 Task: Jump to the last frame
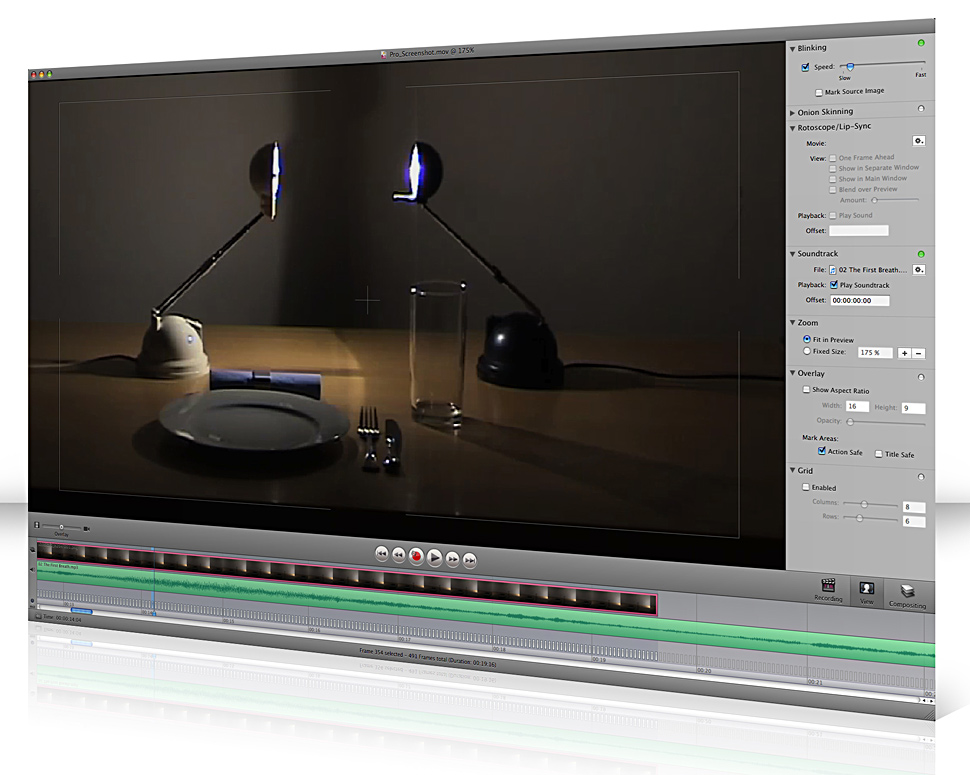(470, 560)
